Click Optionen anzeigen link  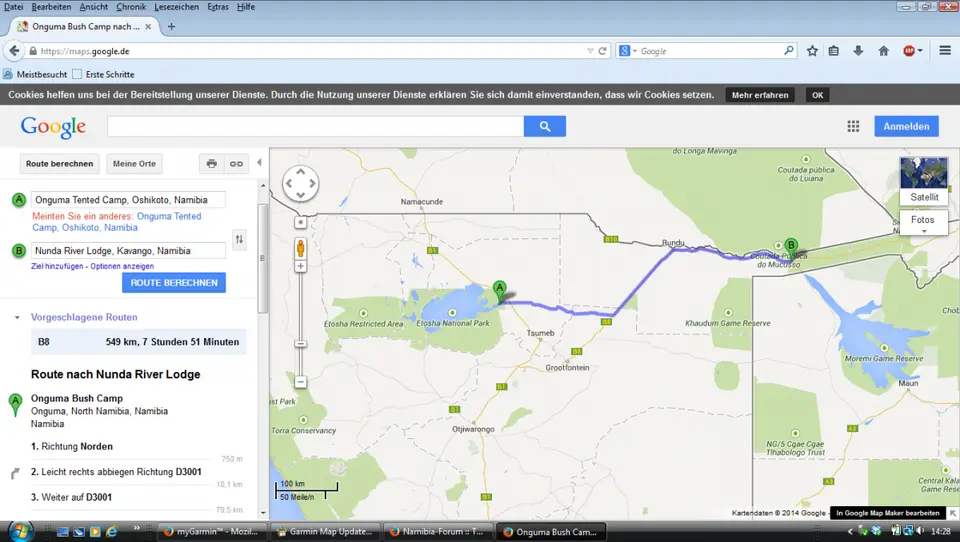point(122,266)
